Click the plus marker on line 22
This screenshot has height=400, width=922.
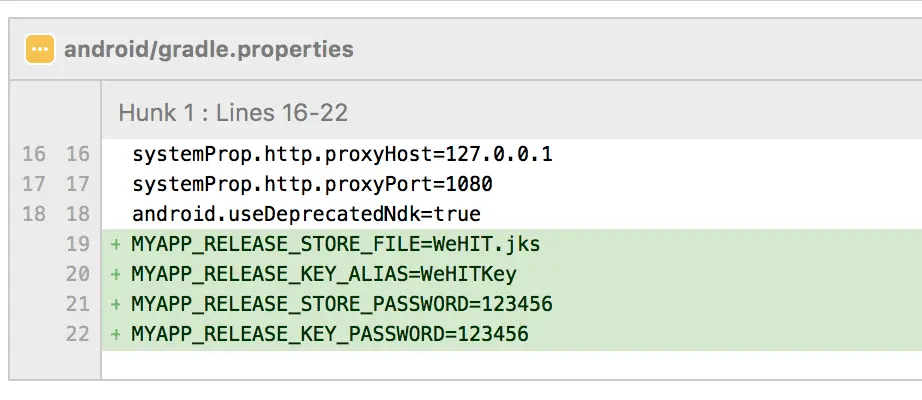pos(116,334)
